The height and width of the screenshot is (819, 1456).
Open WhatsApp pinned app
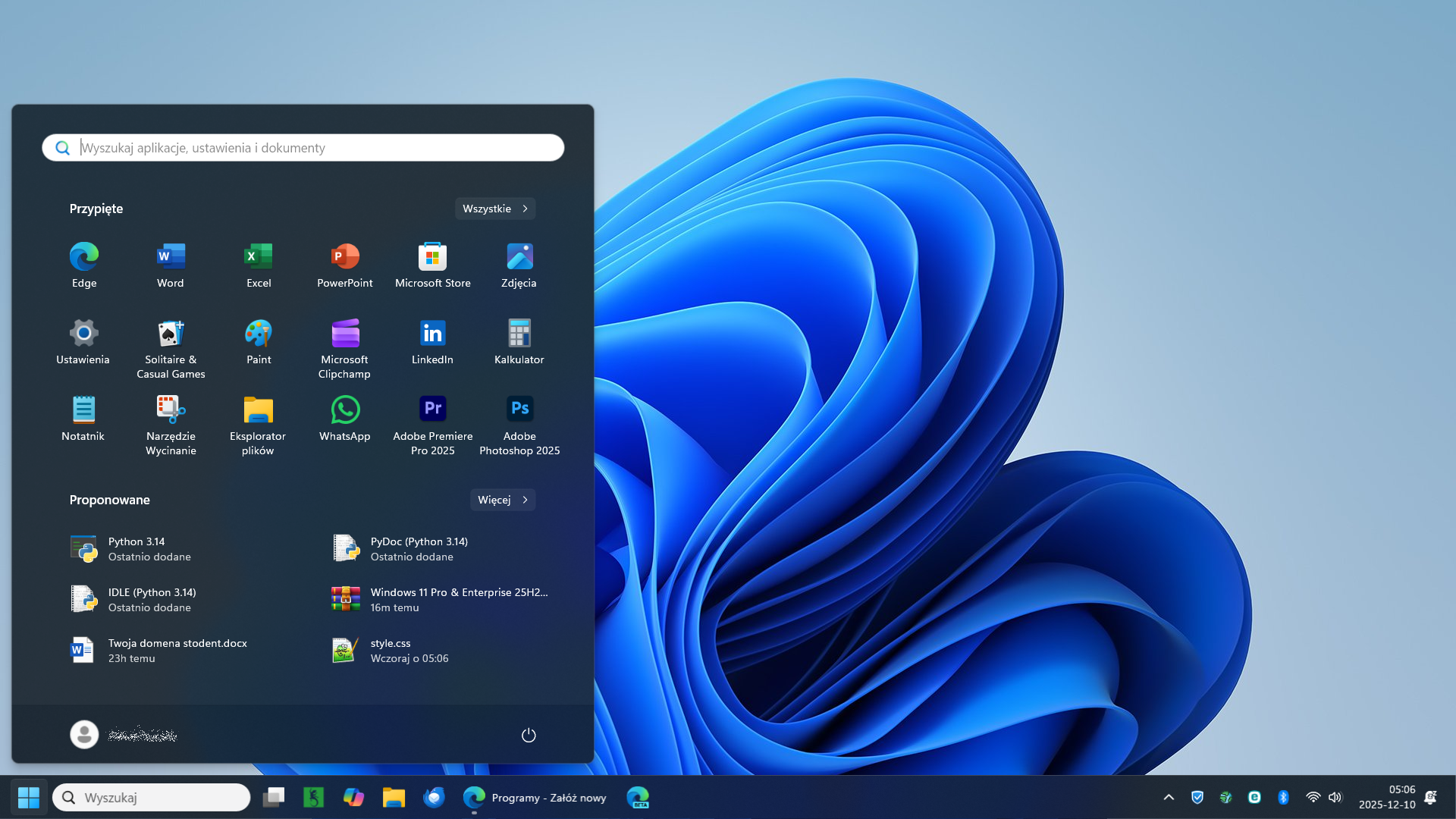345,410
